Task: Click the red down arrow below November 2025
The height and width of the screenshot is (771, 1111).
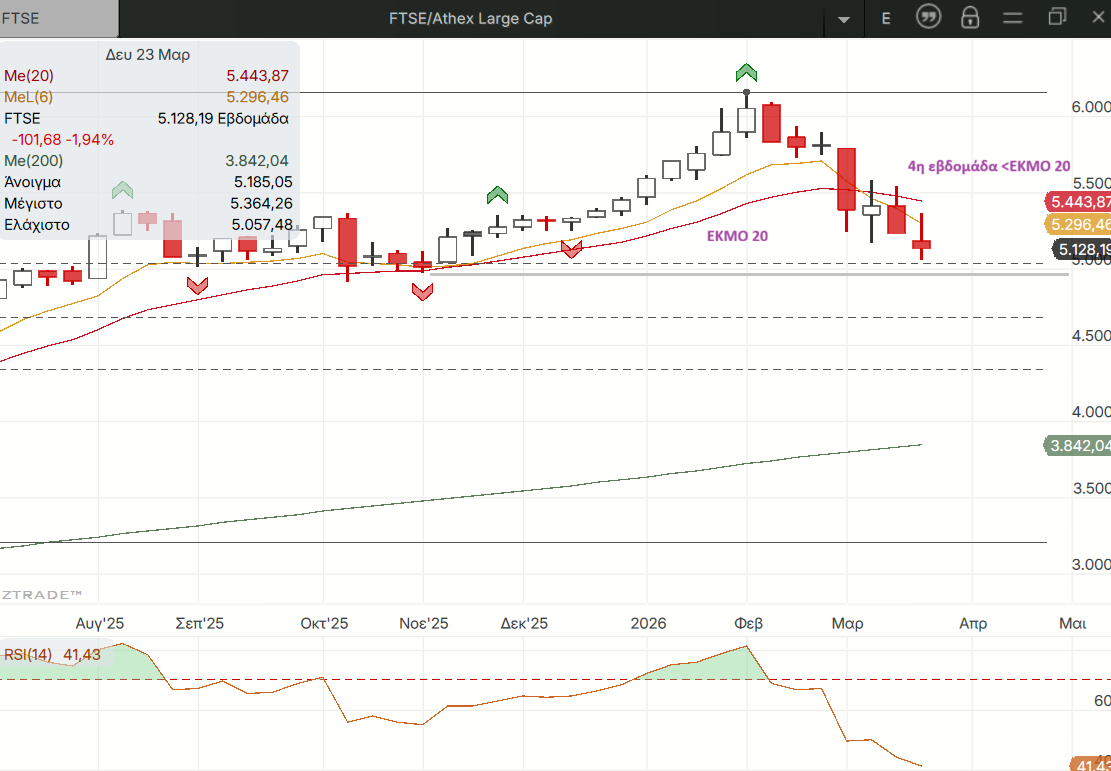Action: pos(422,292)
